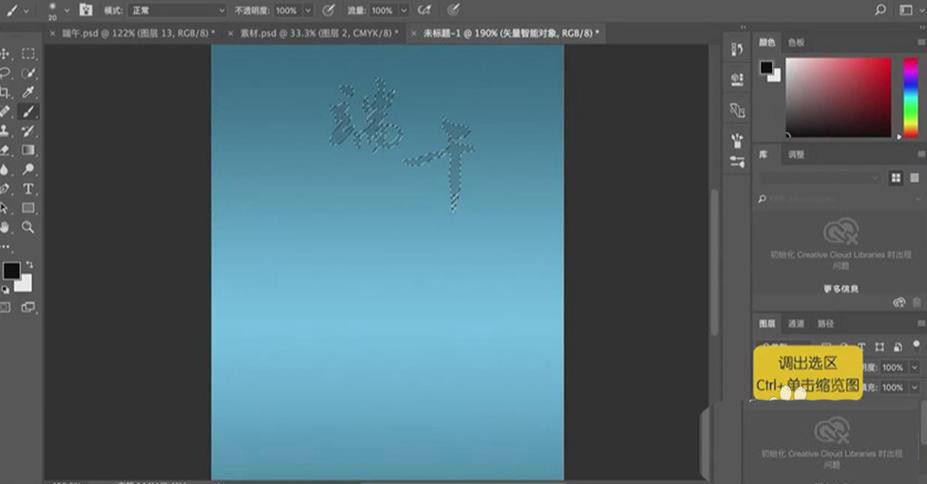Toggle airbrush build-up effect
This screenshot has width=927, height=484.
click(424, 10)
